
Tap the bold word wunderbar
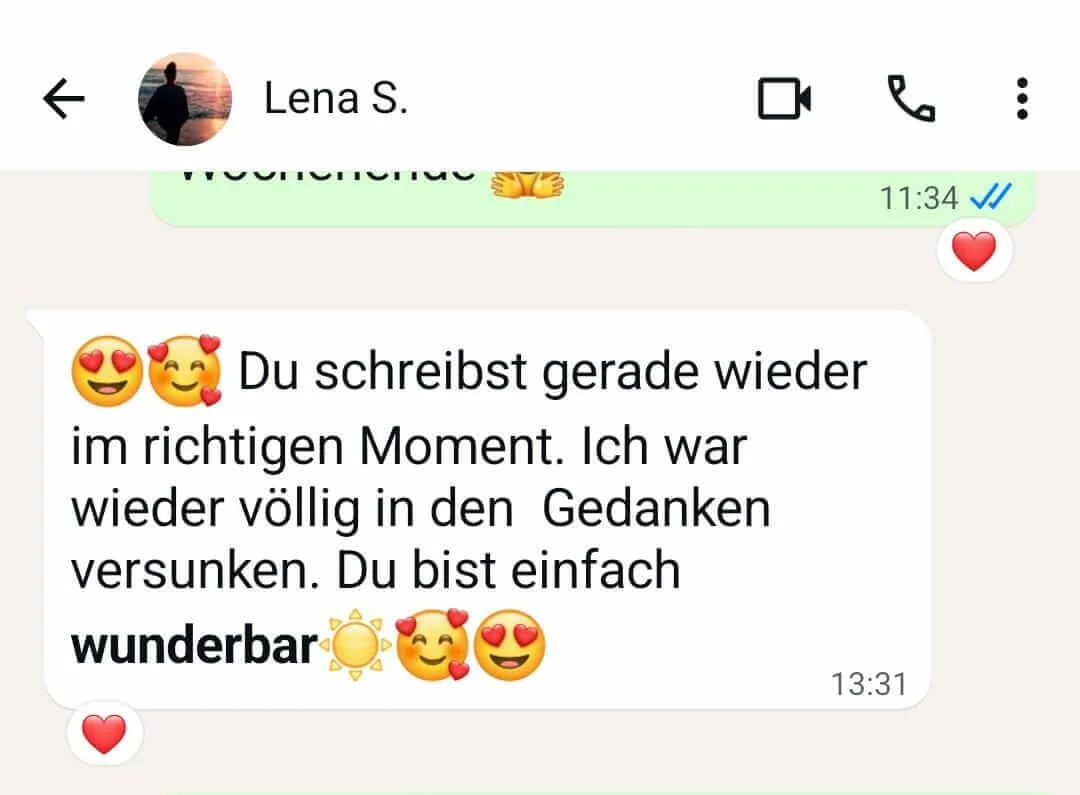[x=195, y=646]
